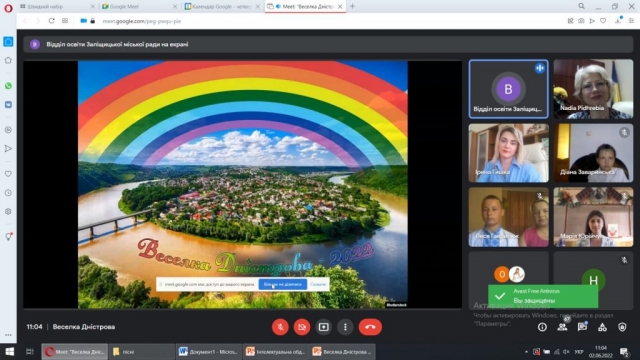Screen dimensions: 640x360
Task: Click the hide link in the sharing banner
Action: (x=318, y=284)
